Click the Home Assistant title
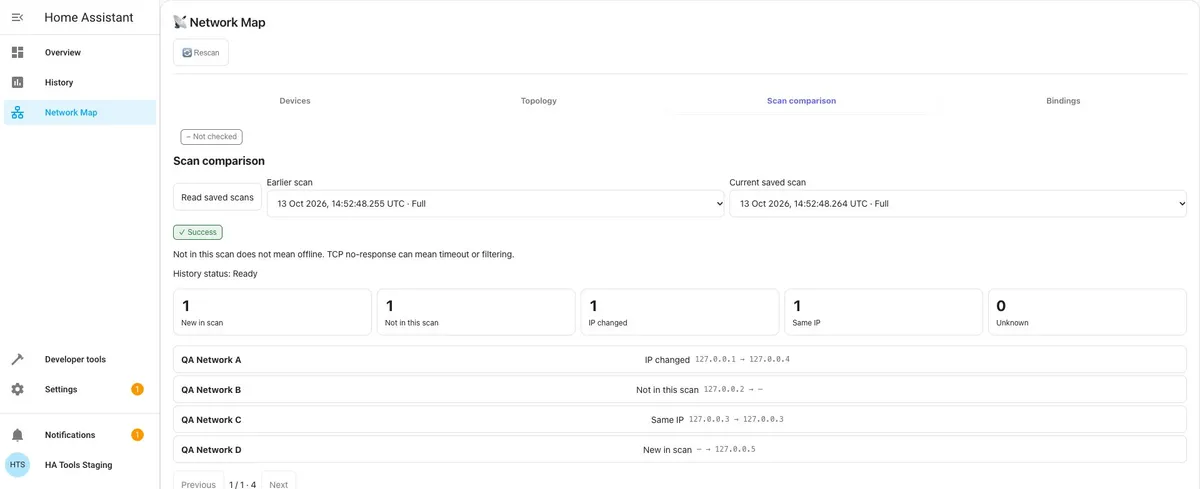 click(x=89, y=17)
